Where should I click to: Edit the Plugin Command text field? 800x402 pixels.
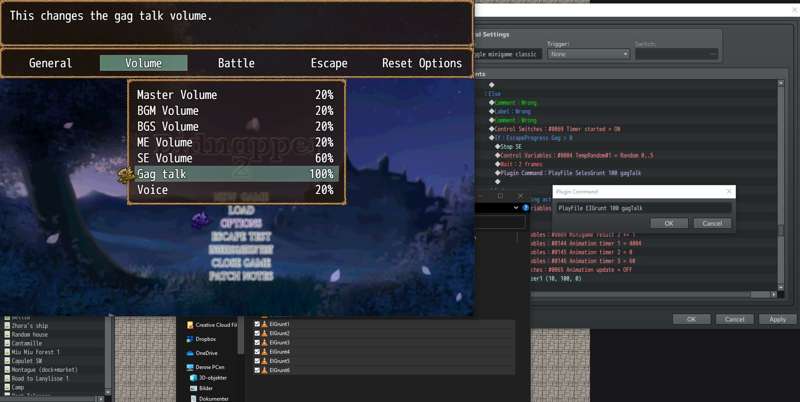click(x=644, y=208)
